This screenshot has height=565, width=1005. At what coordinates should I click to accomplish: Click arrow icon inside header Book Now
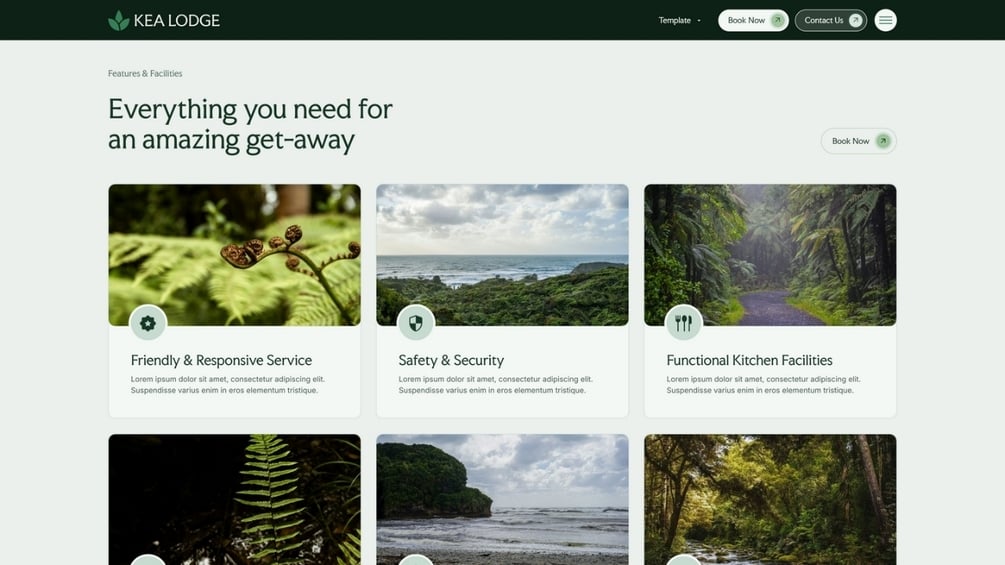777,20
